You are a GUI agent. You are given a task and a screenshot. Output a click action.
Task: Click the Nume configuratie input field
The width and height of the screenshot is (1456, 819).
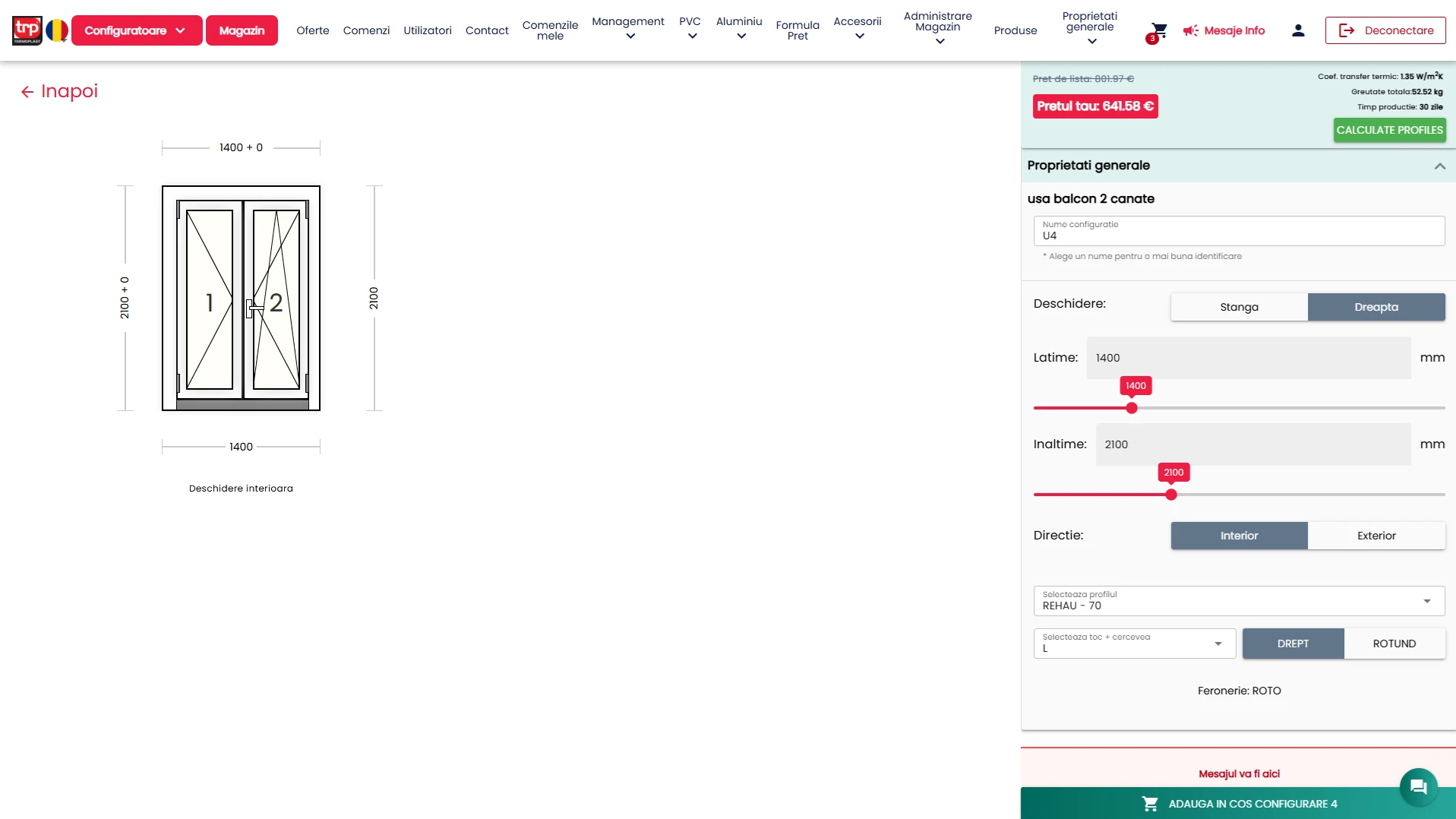[1239, 231]
